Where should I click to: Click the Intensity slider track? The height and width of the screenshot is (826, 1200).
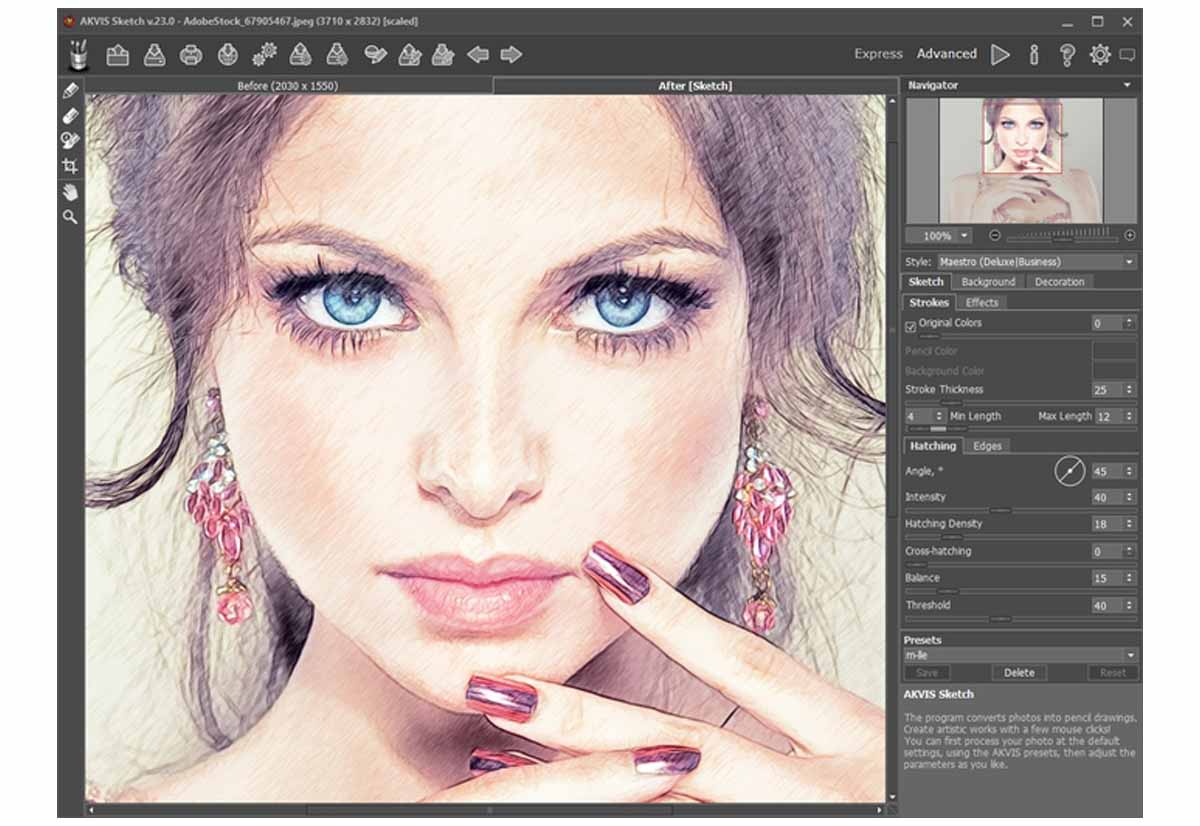[x=1020, y=510]
